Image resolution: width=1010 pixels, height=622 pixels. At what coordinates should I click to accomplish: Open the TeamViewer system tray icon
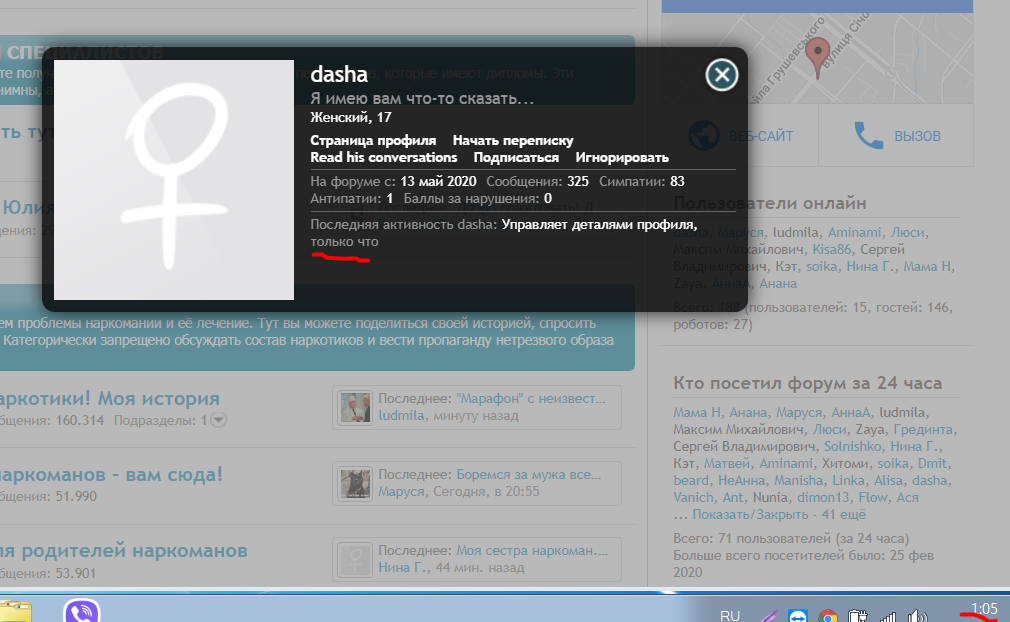click(x=797, y=610)
